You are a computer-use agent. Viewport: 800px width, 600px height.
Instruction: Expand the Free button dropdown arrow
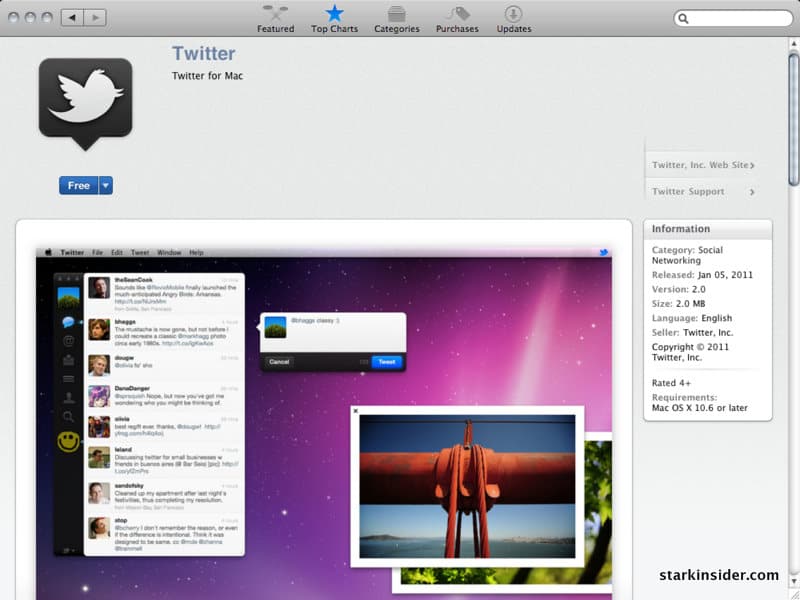(105, 185)
